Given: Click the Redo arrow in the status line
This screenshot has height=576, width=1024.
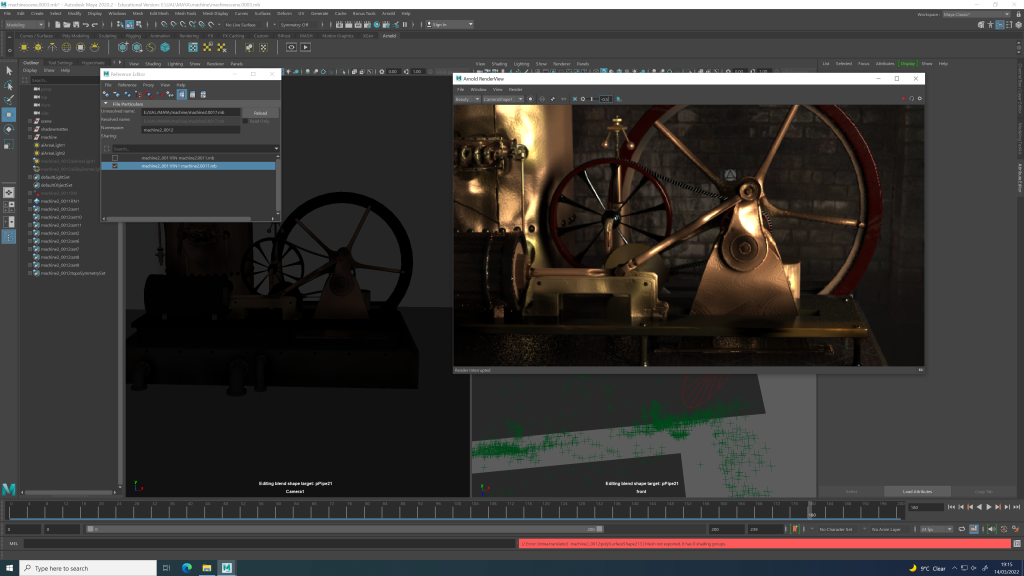Looking at the screenshot, I should tap(95, 25).
